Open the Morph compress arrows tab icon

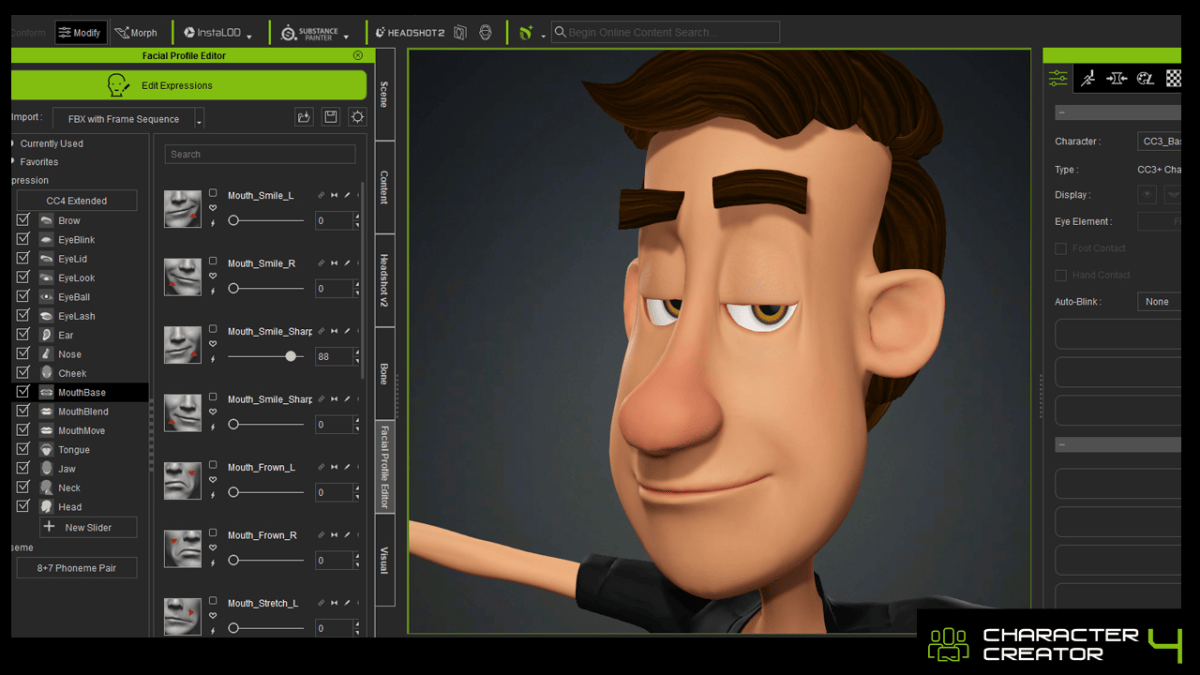click(x=1117, y=78)
